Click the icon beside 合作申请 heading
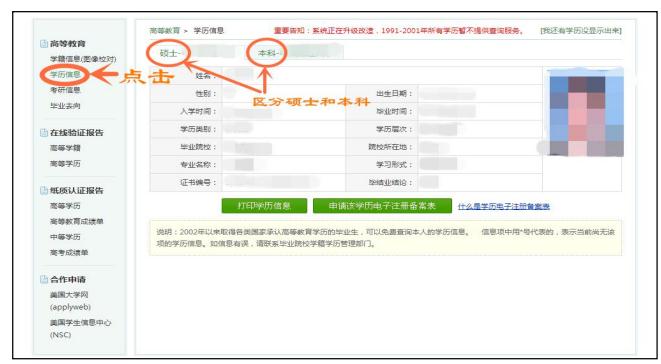This screenshot has height=364, width=661. pos(44,279)
